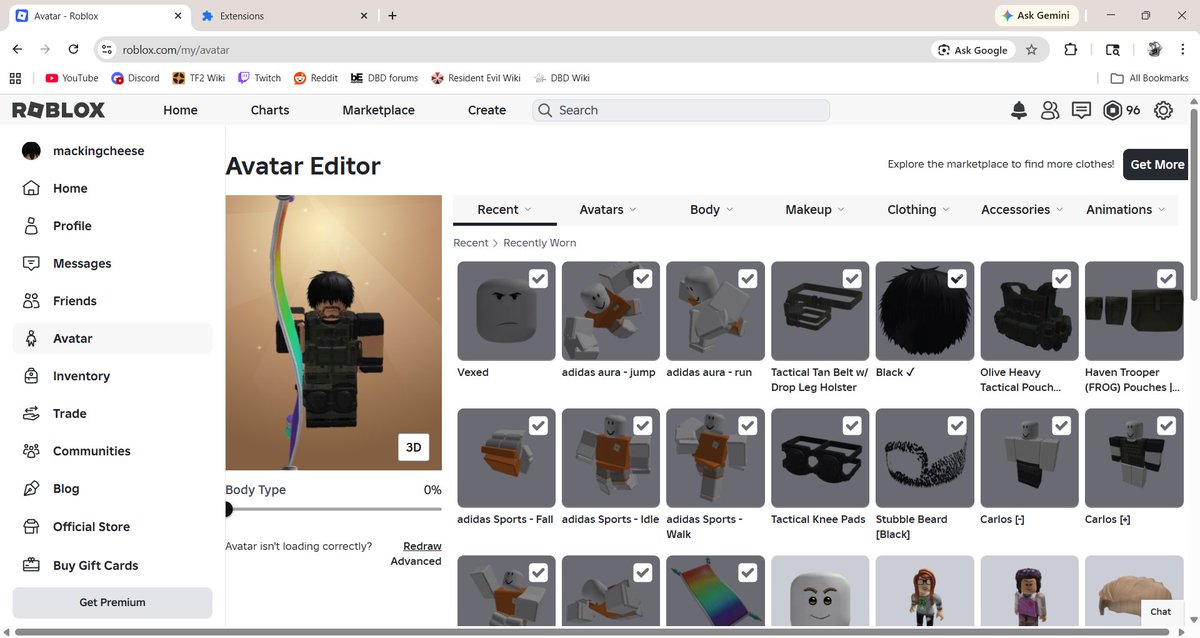Image resolution: width=1200 pixels, height=638 pixels.
Task: Click the Trade icon in the sidebar
Action: click(31, 413)
